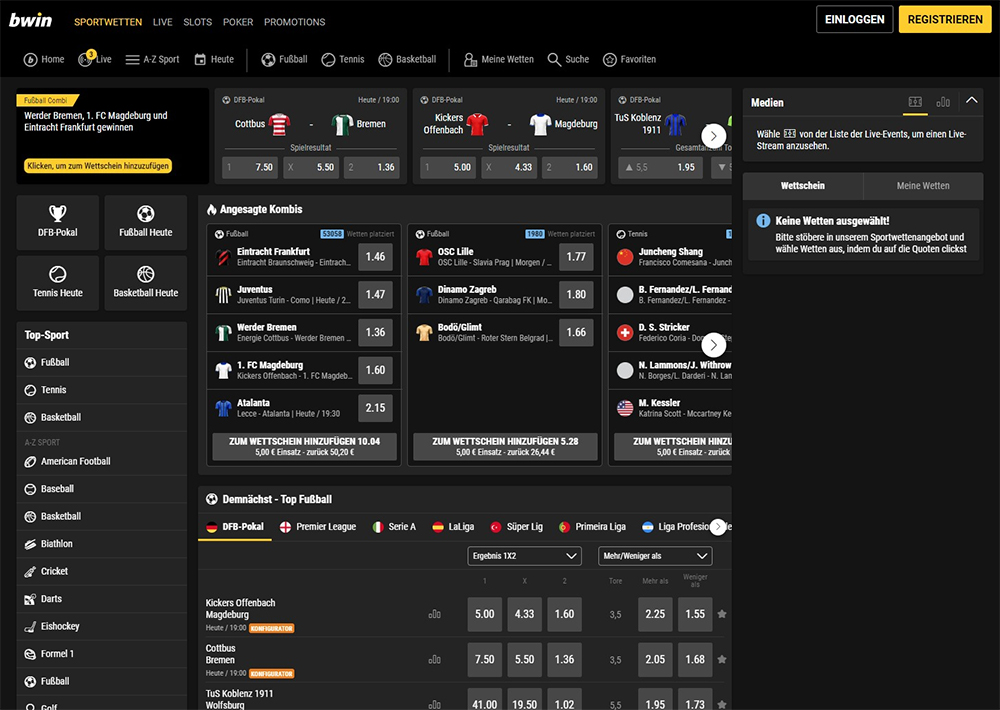
Task: Toggle odds 1.60 for Magdeburg in top card
Action: (570, 167)
